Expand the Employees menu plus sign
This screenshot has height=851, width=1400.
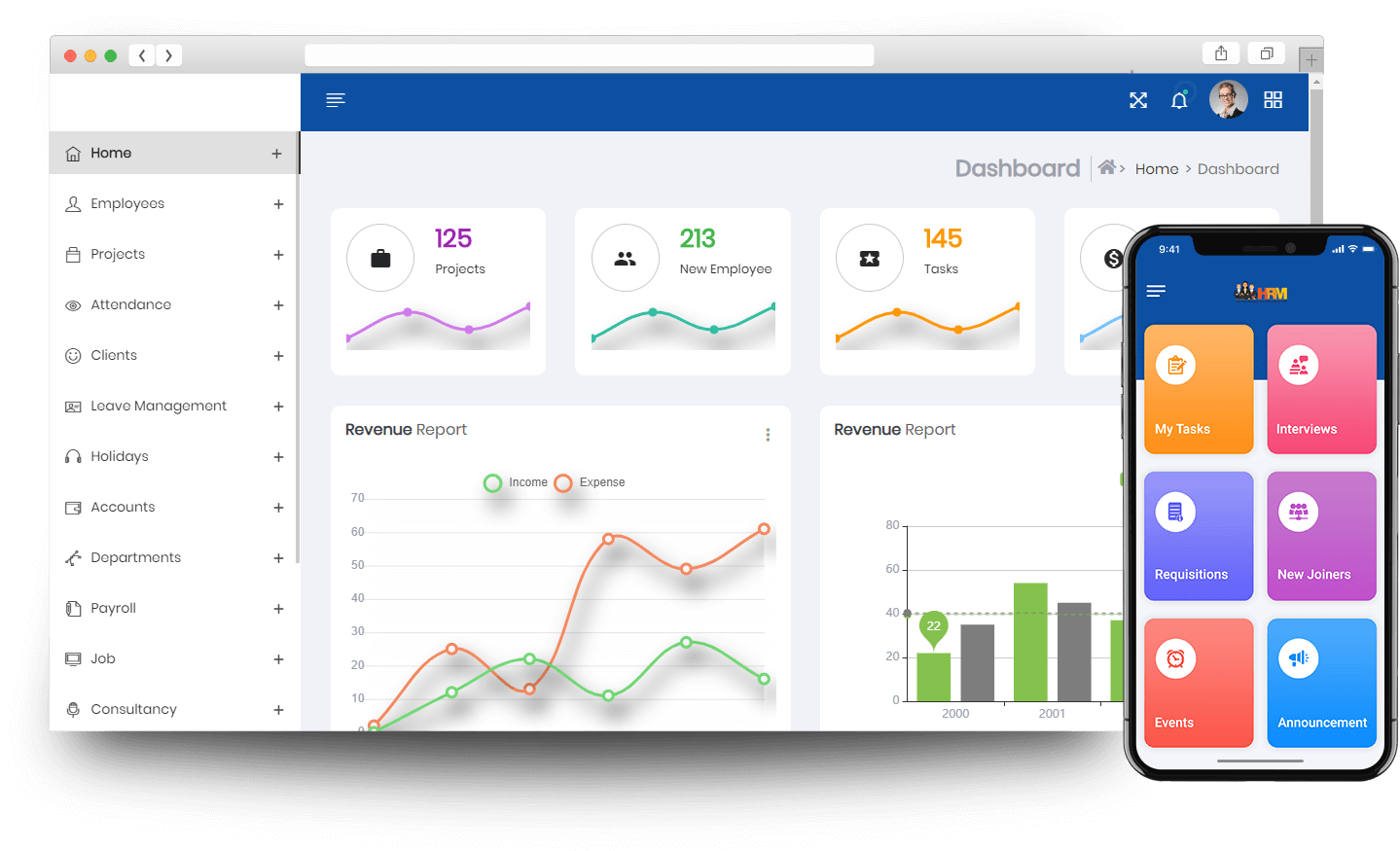click(x=278, y=204)
